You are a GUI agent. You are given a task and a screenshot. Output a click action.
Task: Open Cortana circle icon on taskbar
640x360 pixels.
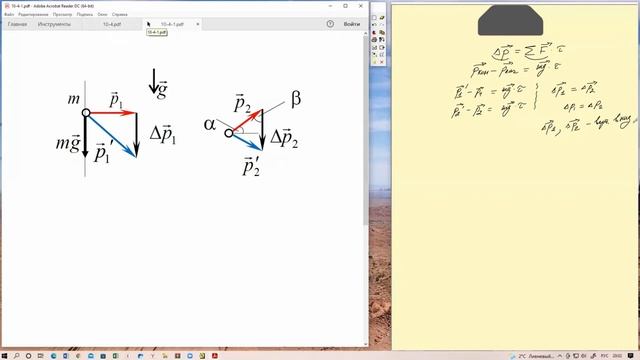[28, 356]
